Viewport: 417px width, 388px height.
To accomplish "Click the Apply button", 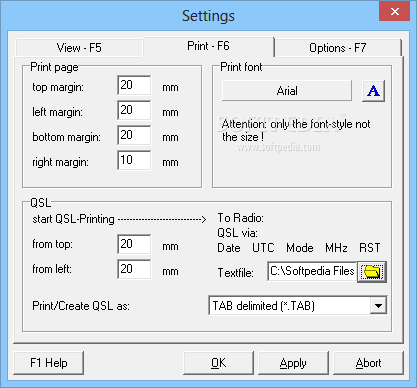I will pyautogui.click(x=293, y=363).
